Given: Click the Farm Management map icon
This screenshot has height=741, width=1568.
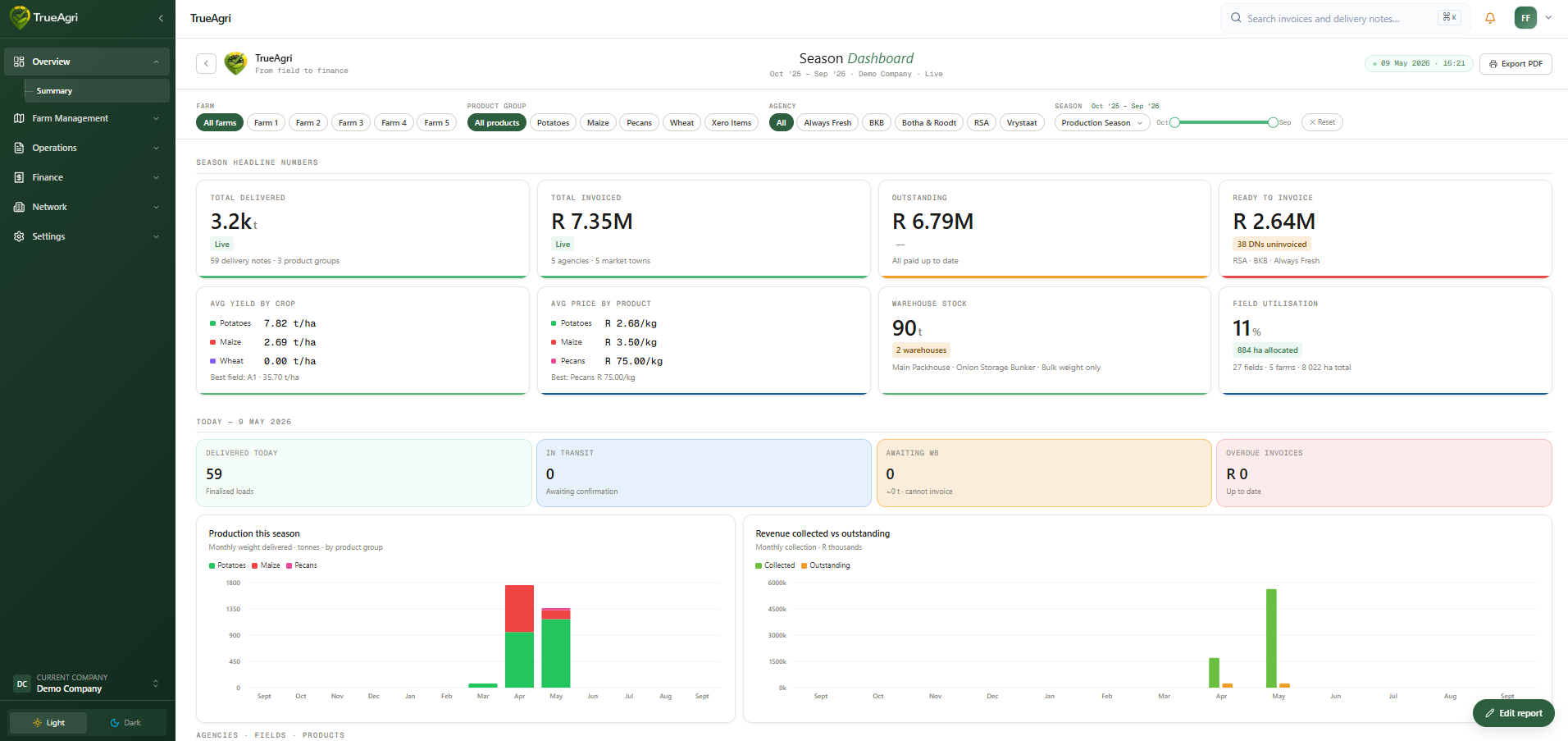Looking at the screenshot, I should coord(19,118).
